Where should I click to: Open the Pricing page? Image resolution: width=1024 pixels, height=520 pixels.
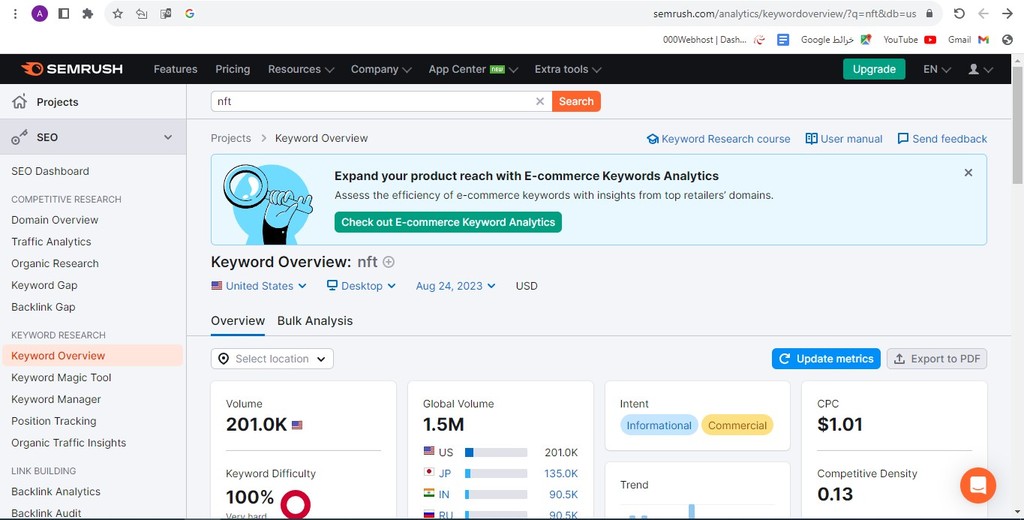pos(232,69)
